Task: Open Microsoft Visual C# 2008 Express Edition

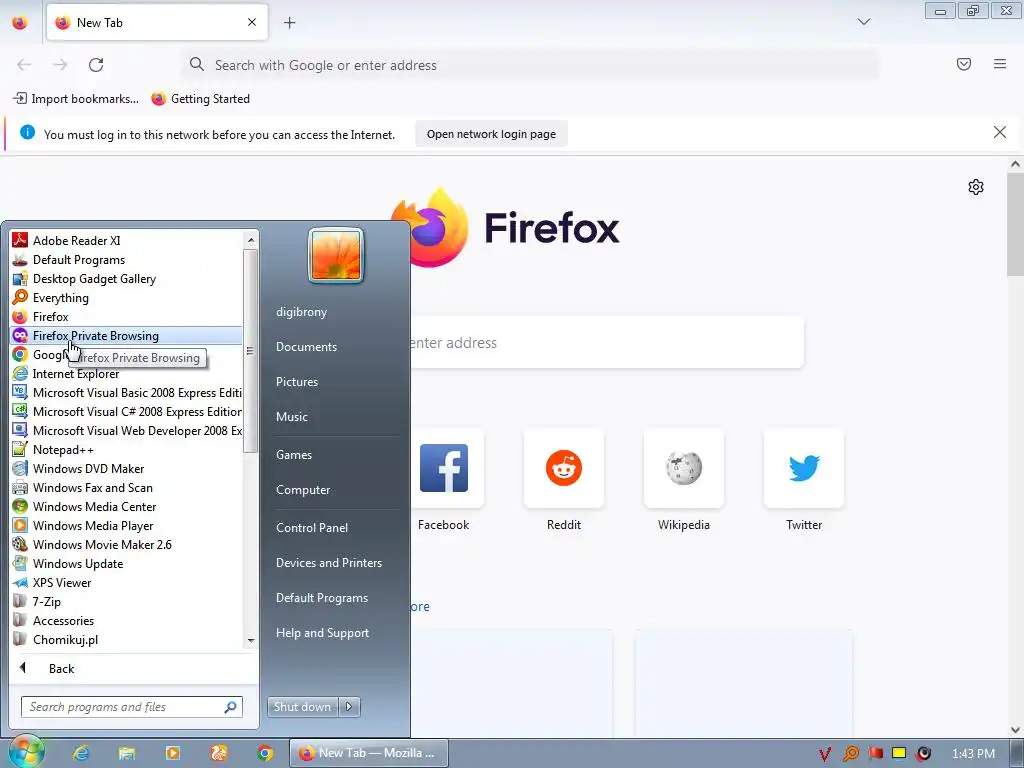Action: click(x=126, y=411)
